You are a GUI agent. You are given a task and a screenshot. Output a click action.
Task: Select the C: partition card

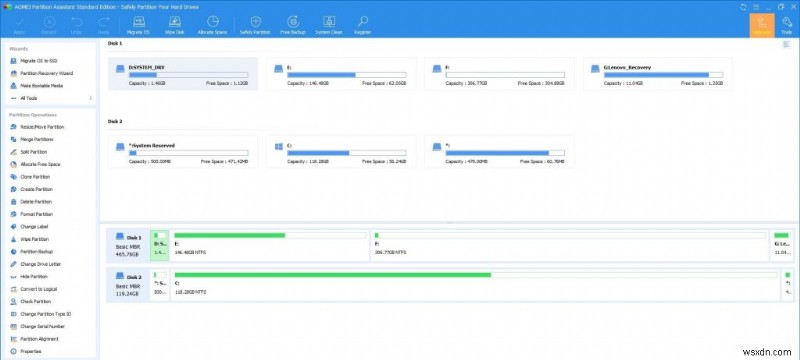coord(341,151)
